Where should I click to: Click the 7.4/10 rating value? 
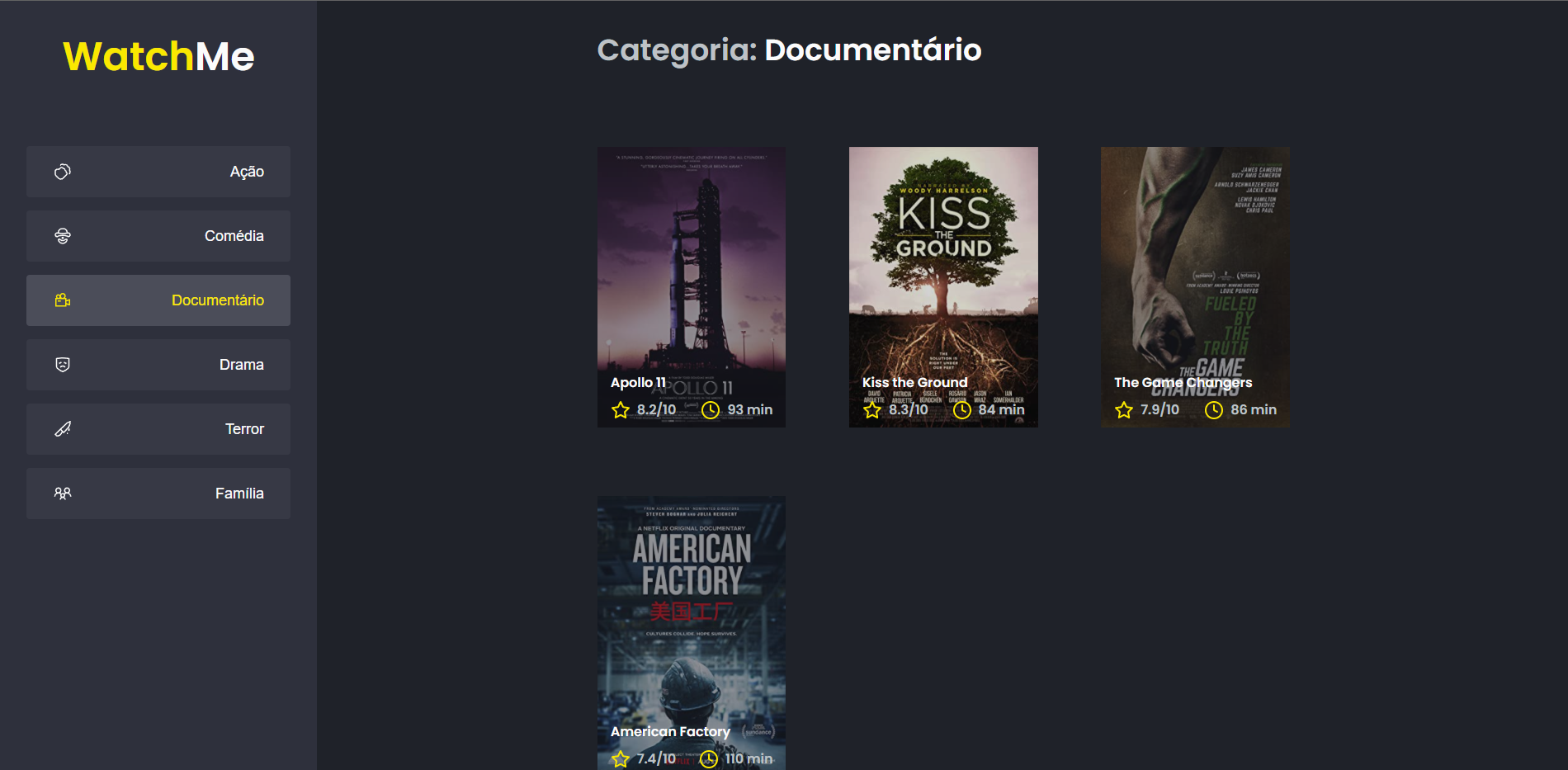click(656, 758)
